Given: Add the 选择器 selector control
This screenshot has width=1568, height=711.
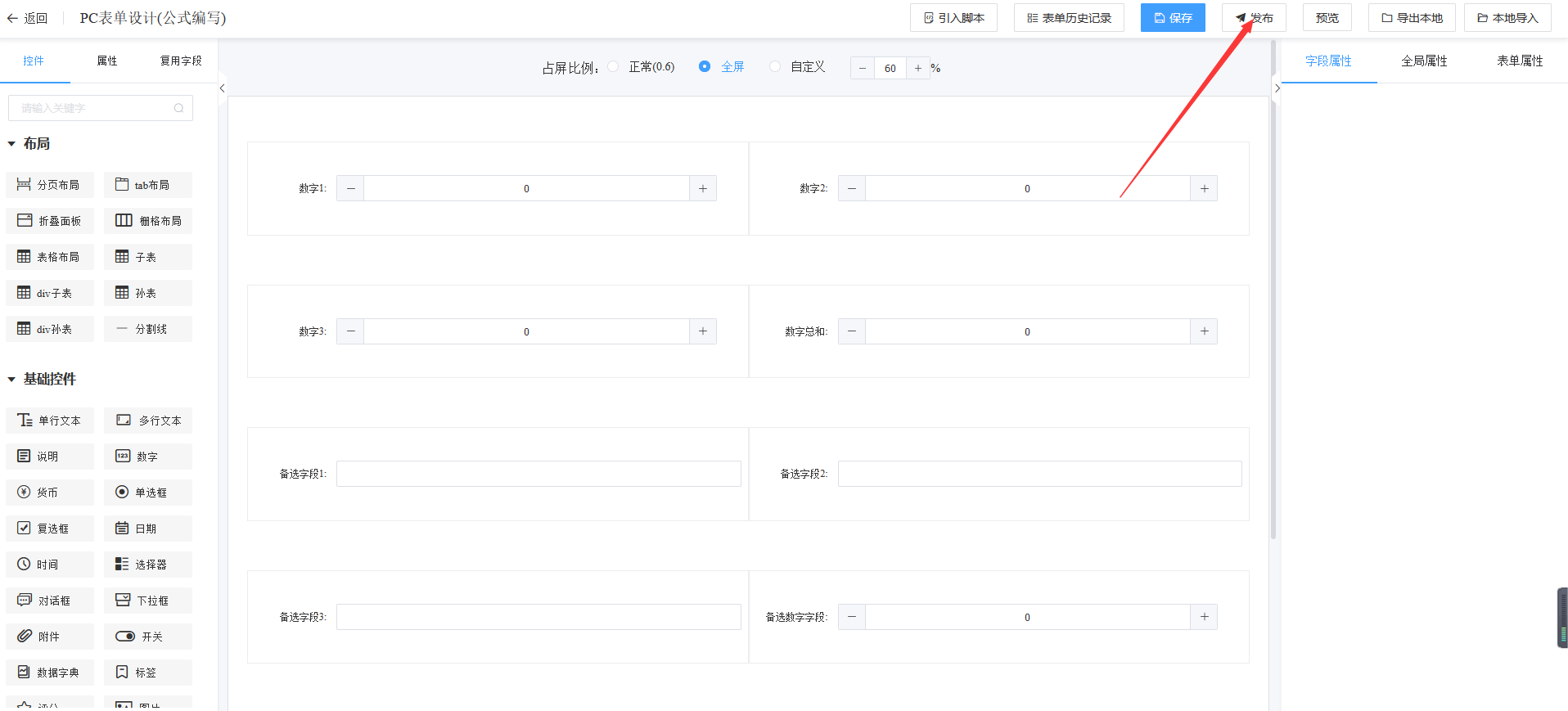Looking at the screenshot, I should tap(148, 565).
